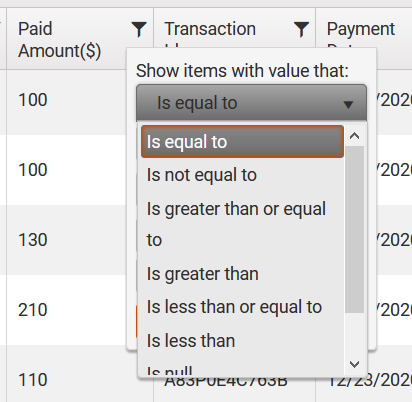The image size is (412, 402).
Task: Select highlighted 'Is equal to' option
Action: coord(242,142)
